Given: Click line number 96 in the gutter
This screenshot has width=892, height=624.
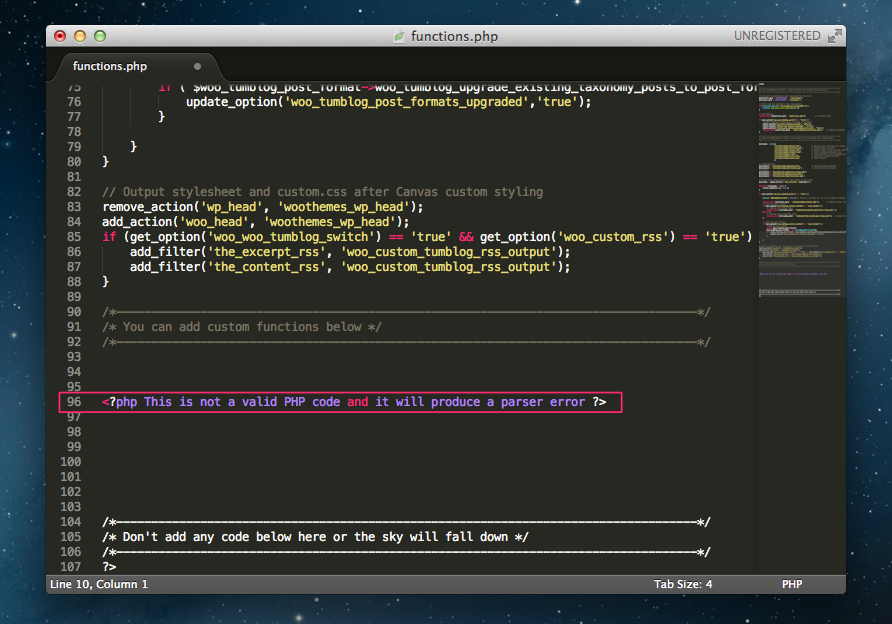Looking at the screenshot, I should (x=74, y=402).
